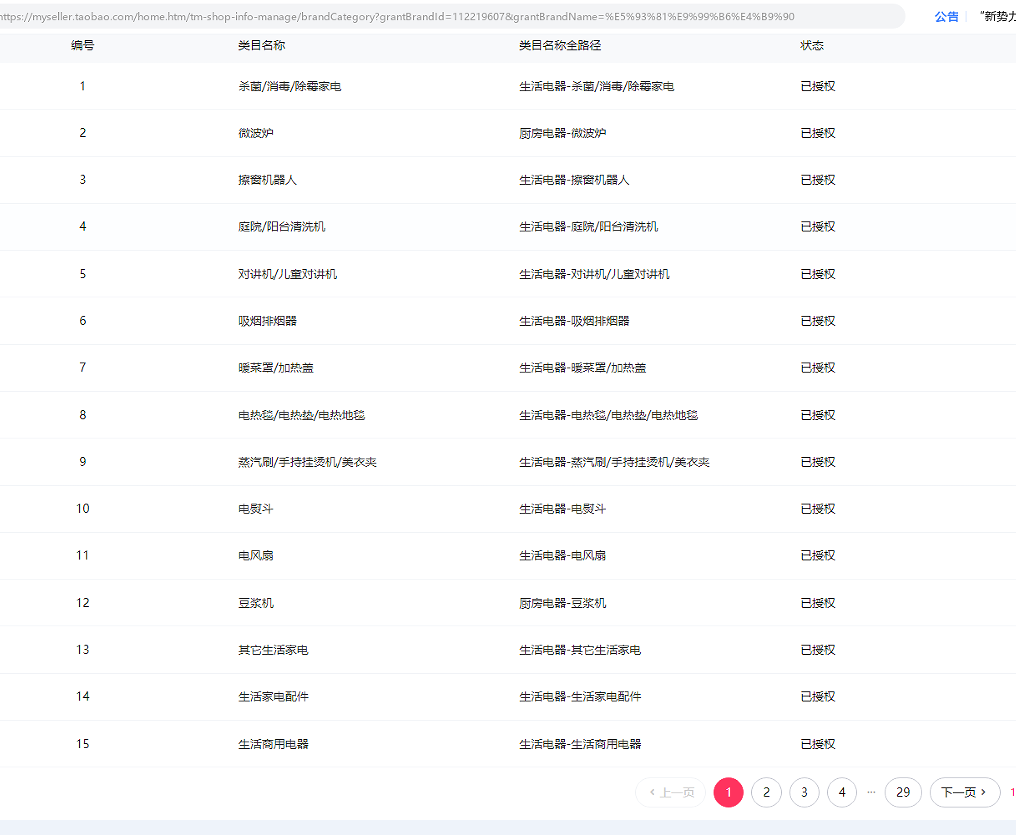Select page 4 in the pager
The width and height of the screenshot is (1016, 835).
(841, 792)
